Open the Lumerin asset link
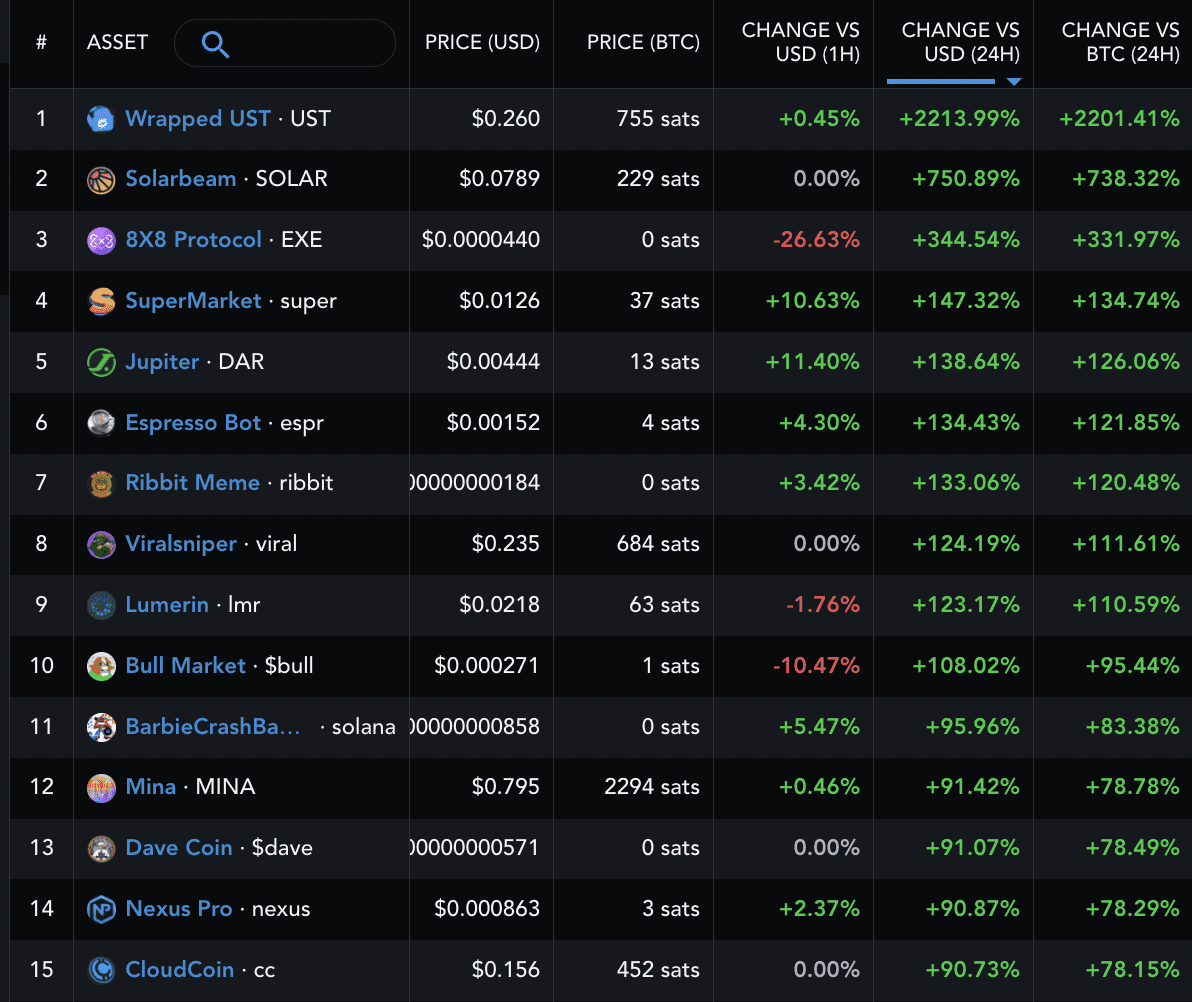This screenshot has height=1002, width=1192. (167, 605)
